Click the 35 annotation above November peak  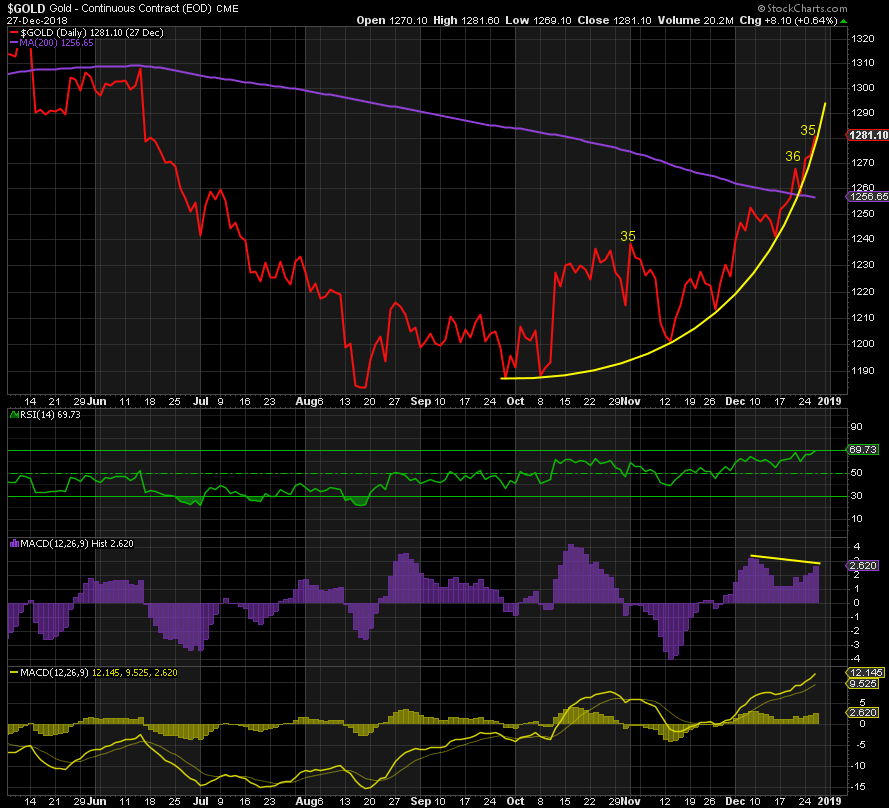pyautogui.click(x=628, y=236)
